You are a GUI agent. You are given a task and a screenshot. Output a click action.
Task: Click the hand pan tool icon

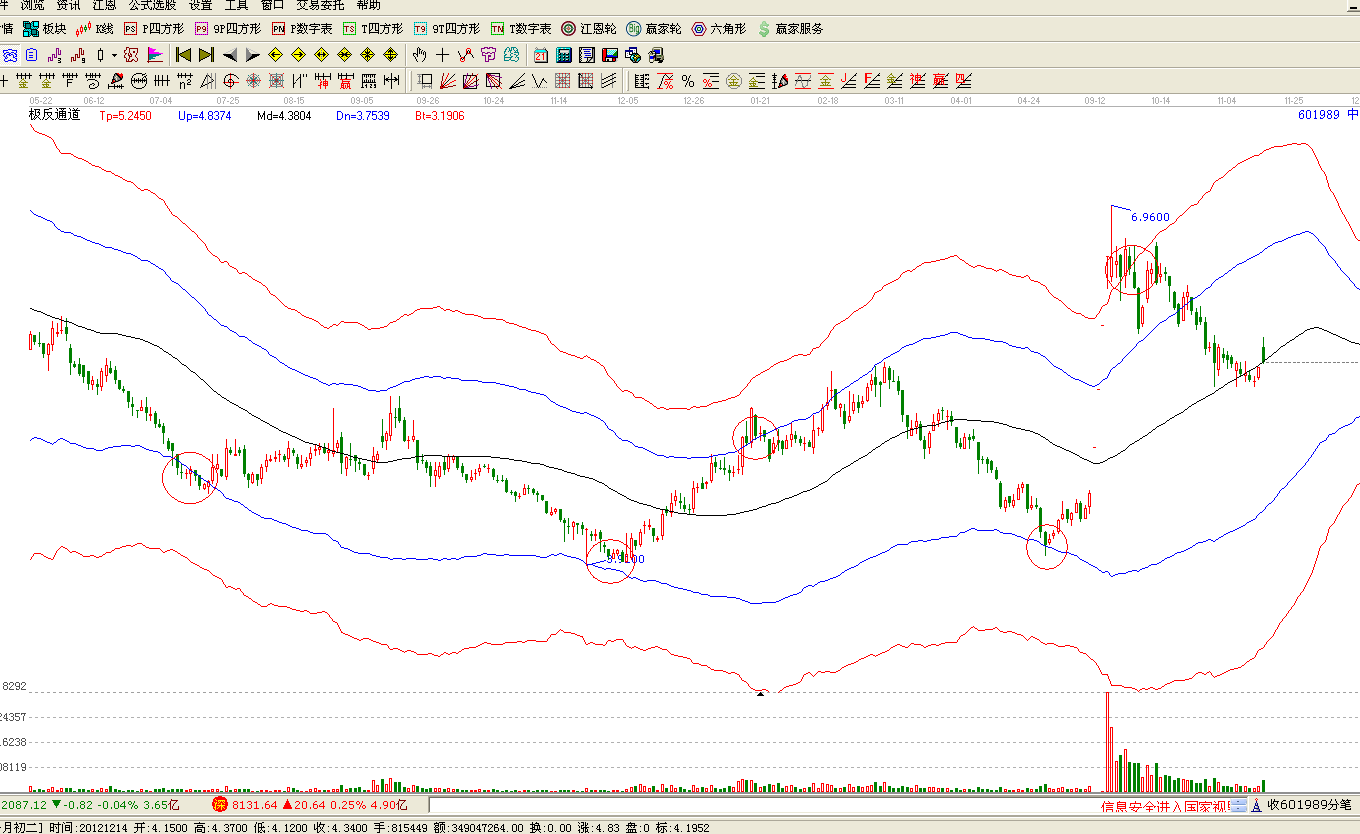(x=420, y=54)
